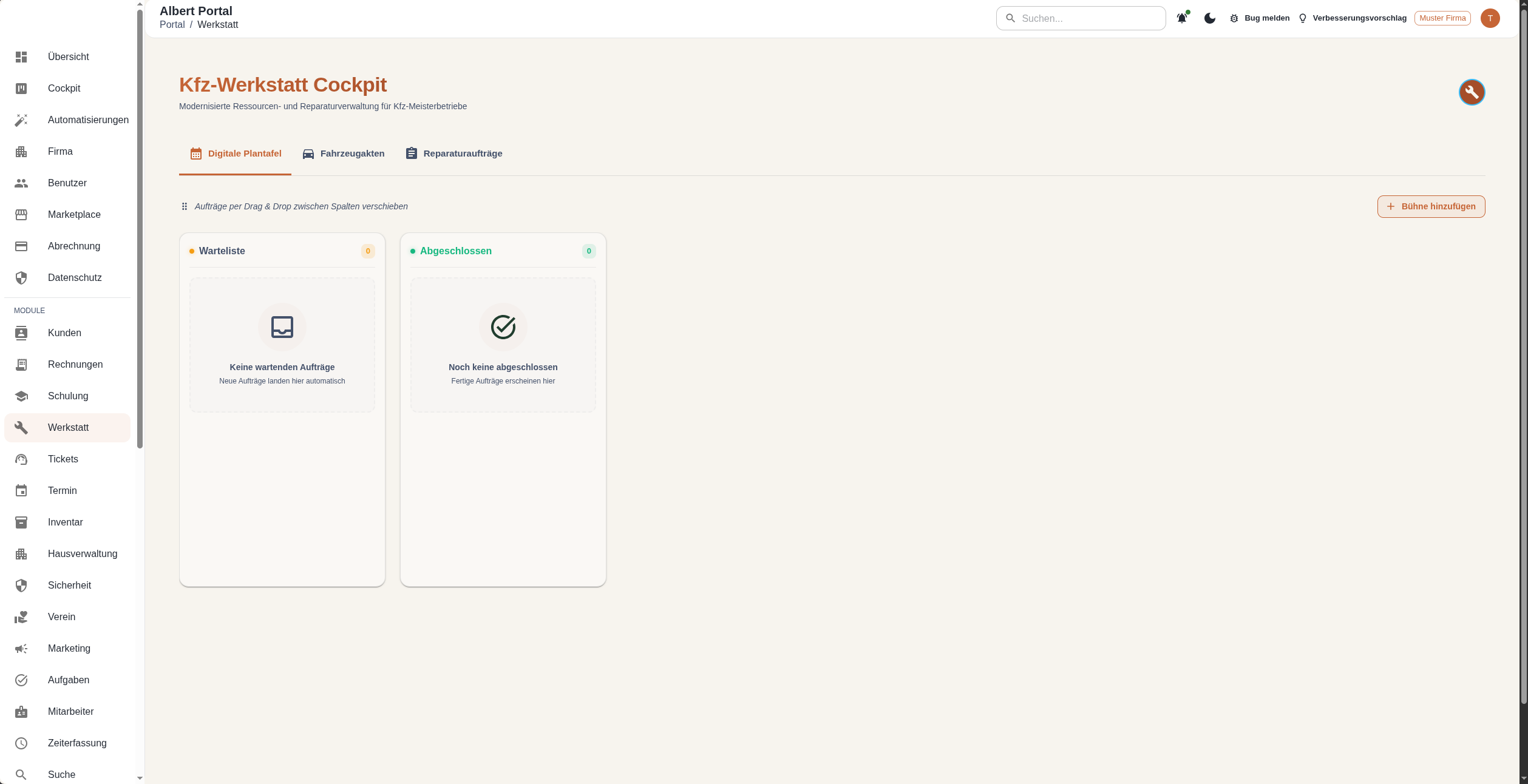Click the inbox icon in Warteliste
This screenshot has width=1528, height=784.
(282, 327)
